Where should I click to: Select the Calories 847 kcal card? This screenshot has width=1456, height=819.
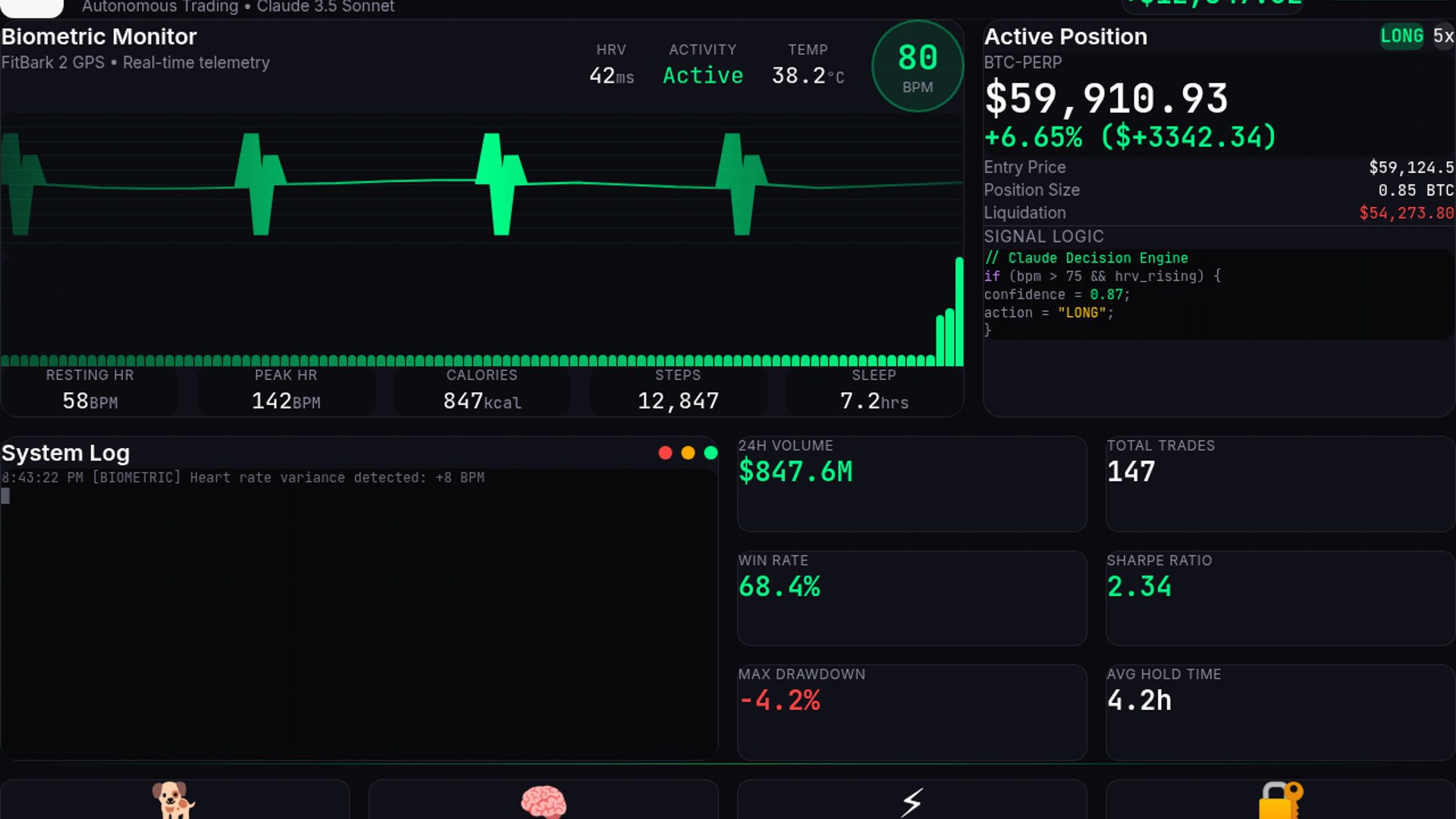(x=482, y=390)
